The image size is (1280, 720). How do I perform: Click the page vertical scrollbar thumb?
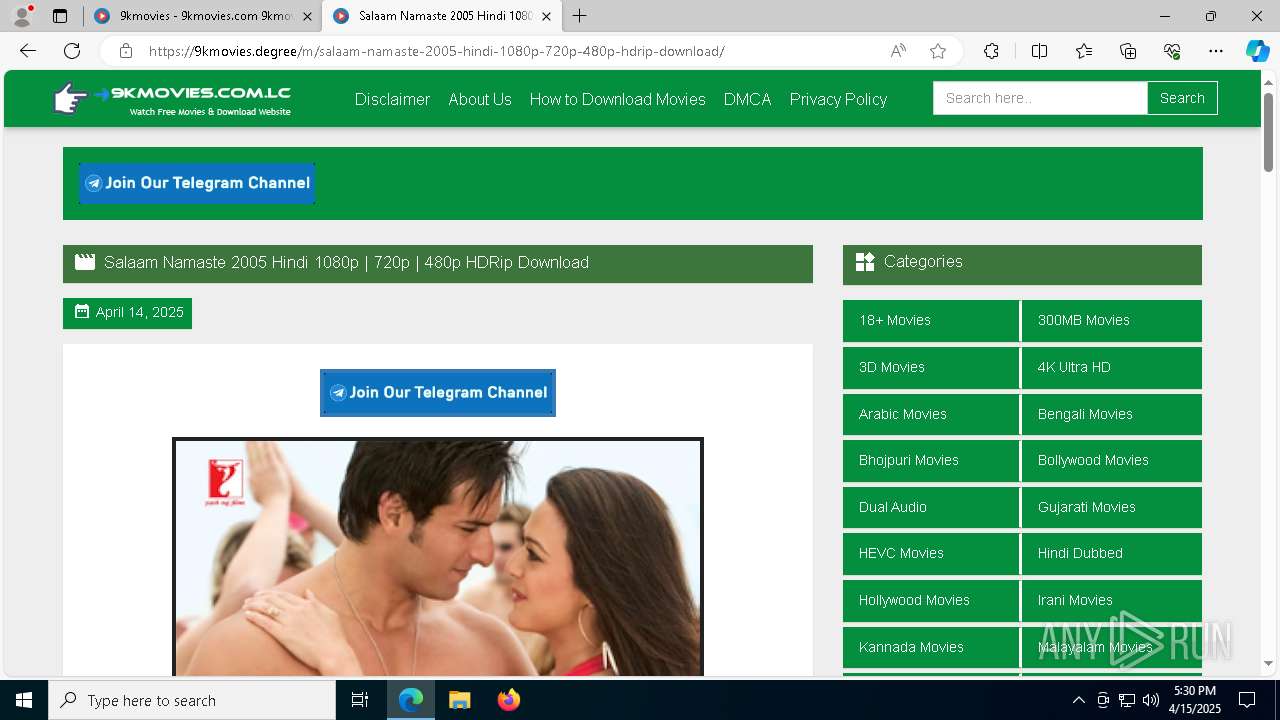(x=1269, y=131)
